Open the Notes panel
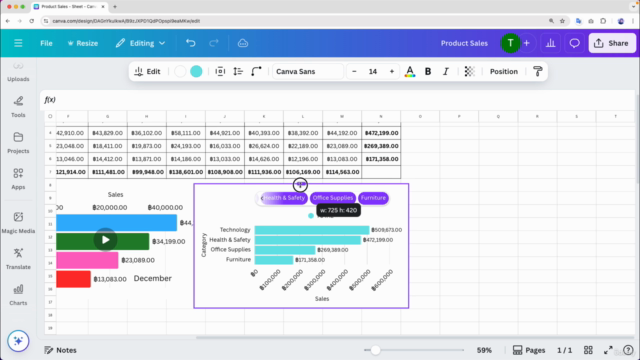This screenshot has width=640, height=360. pyautogui.click(x=60, y=350)
